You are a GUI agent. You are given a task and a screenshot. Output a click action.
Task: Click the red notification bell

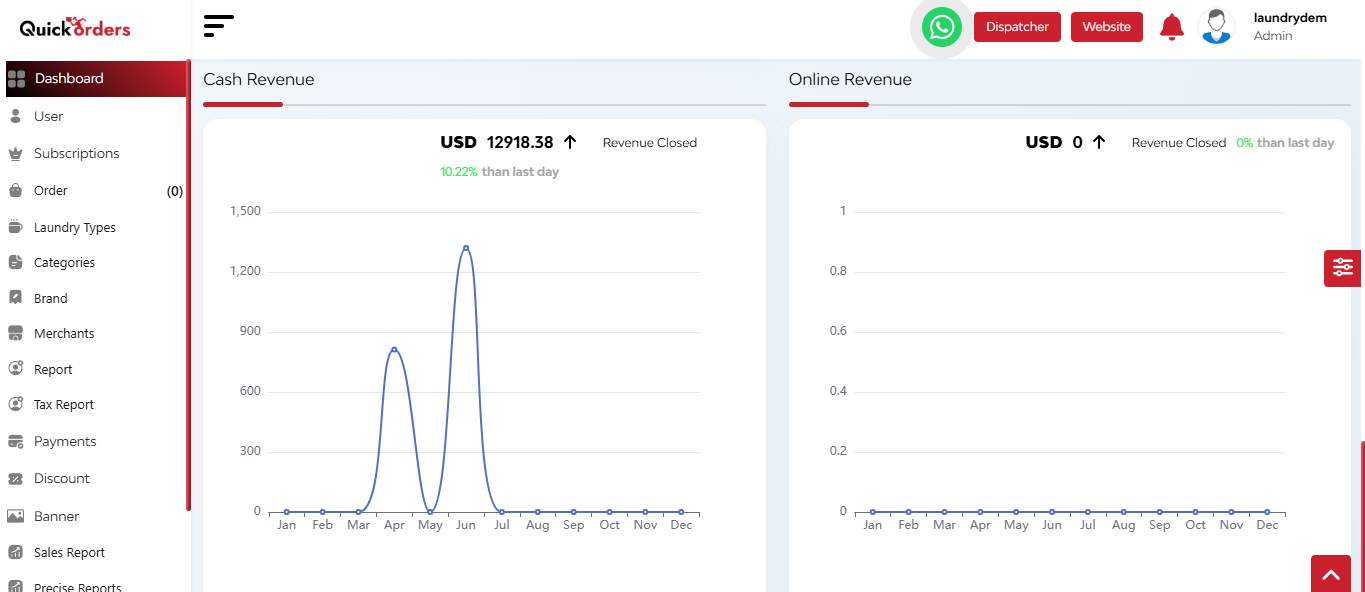[x=1171, y=27]
